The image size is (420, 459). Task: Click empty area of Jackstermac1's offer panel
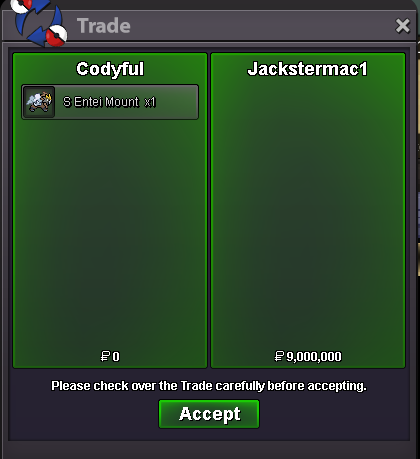pyautogui.click(x=308, y=213)
